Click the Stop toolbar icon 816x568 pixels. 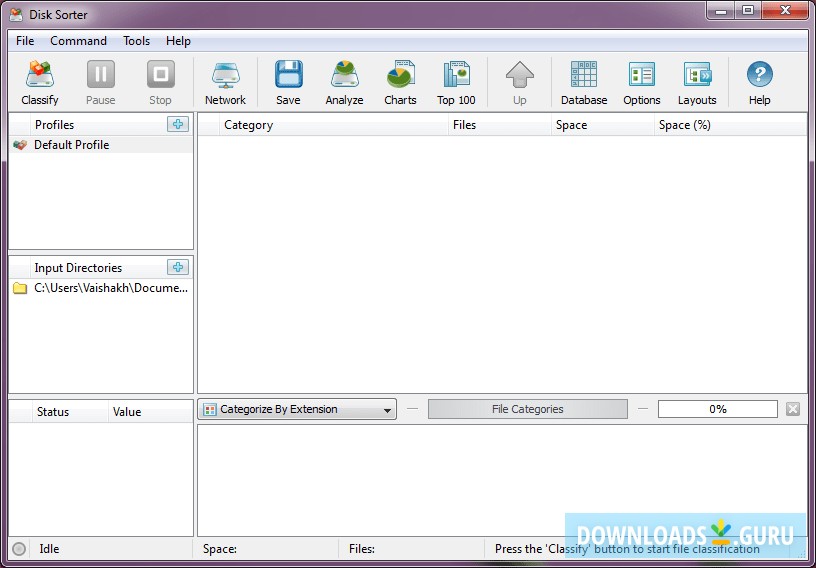160,74
